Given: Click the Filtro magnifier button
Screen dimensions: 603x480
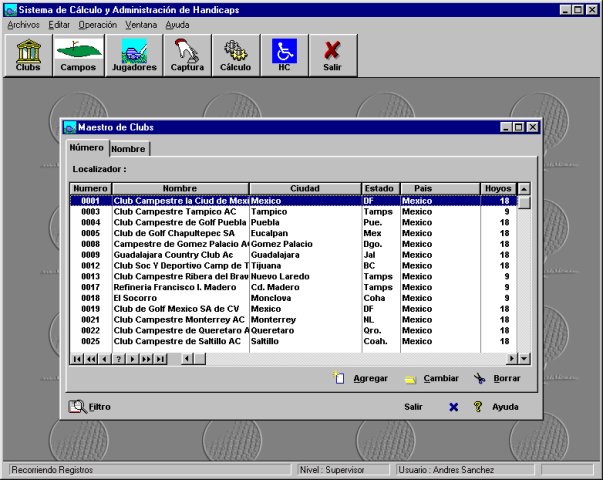Looking at the screenshot, I should pyautogui.click(x=90, y=407).
